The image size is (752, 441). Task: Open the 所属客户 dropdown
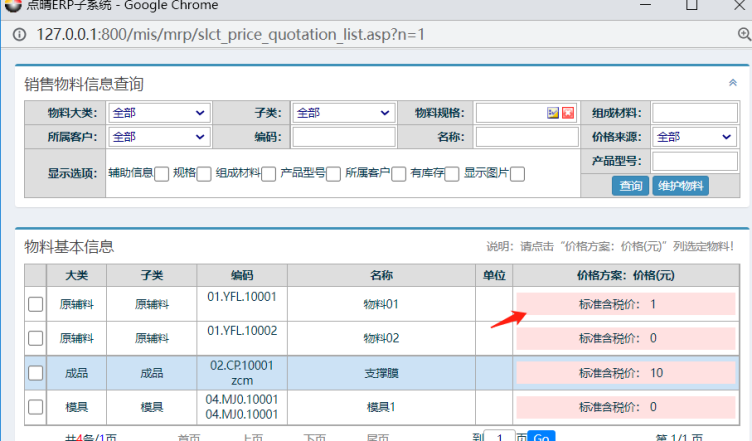tap(158, 137)
